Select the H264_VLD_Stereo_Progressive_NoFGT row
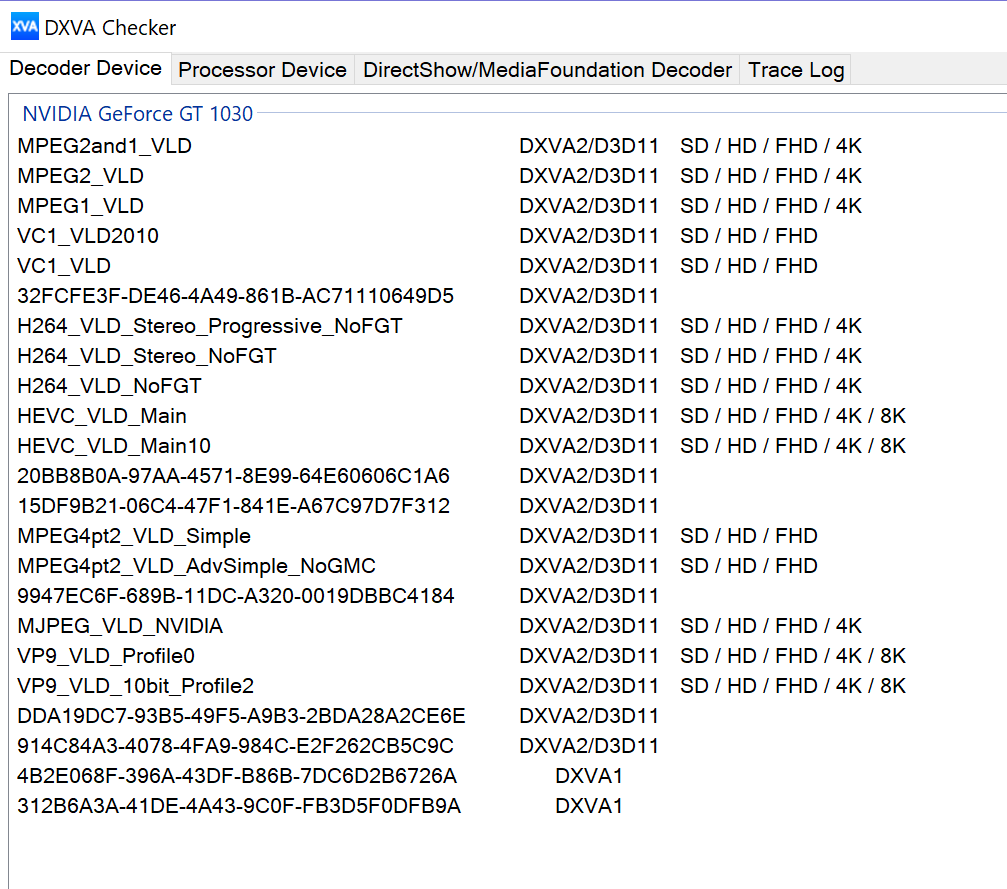Image resolution: width=1007 pixels, height=889 pixels. pos(507,326)
